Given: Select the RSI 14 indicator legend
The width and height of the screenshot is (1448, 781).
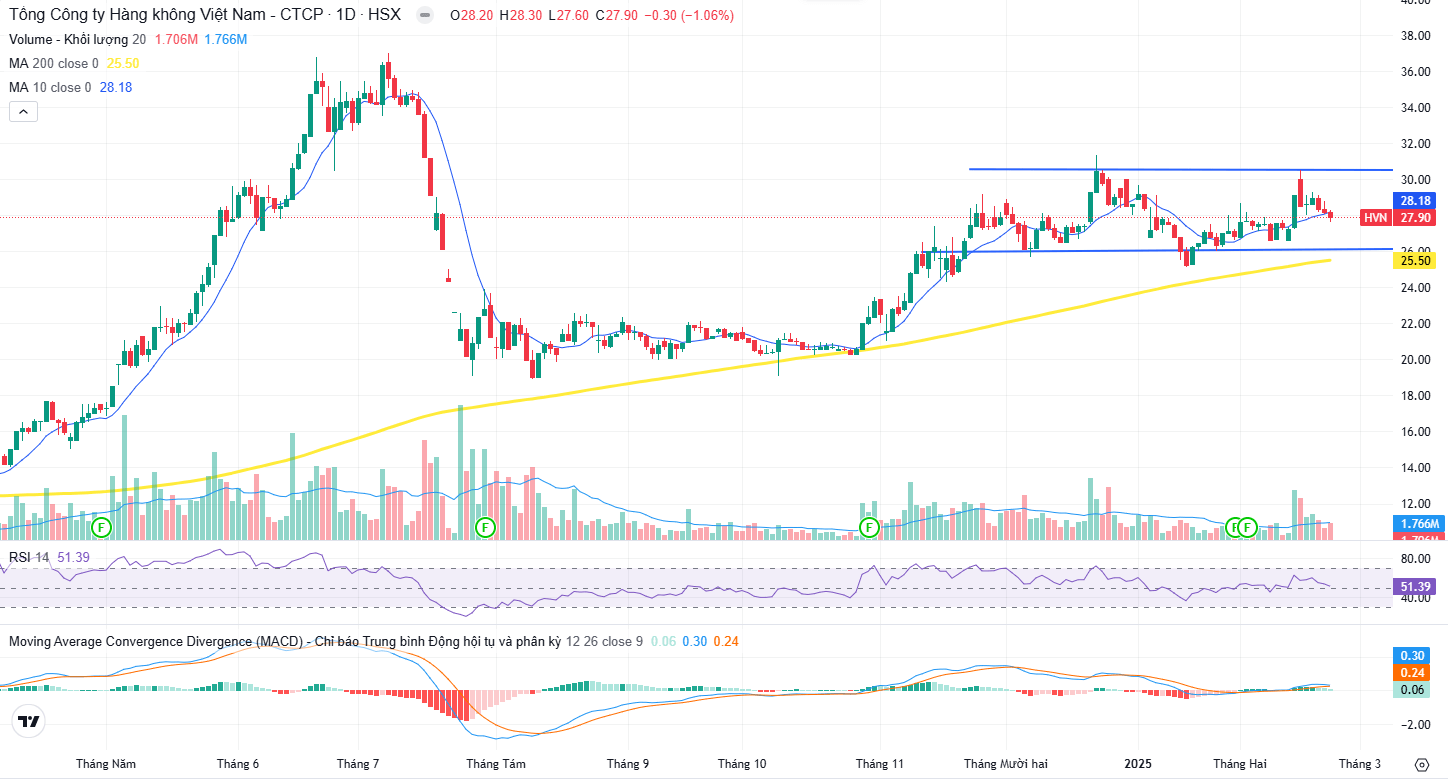Looking at the screenshot, I should coord(27,557).
